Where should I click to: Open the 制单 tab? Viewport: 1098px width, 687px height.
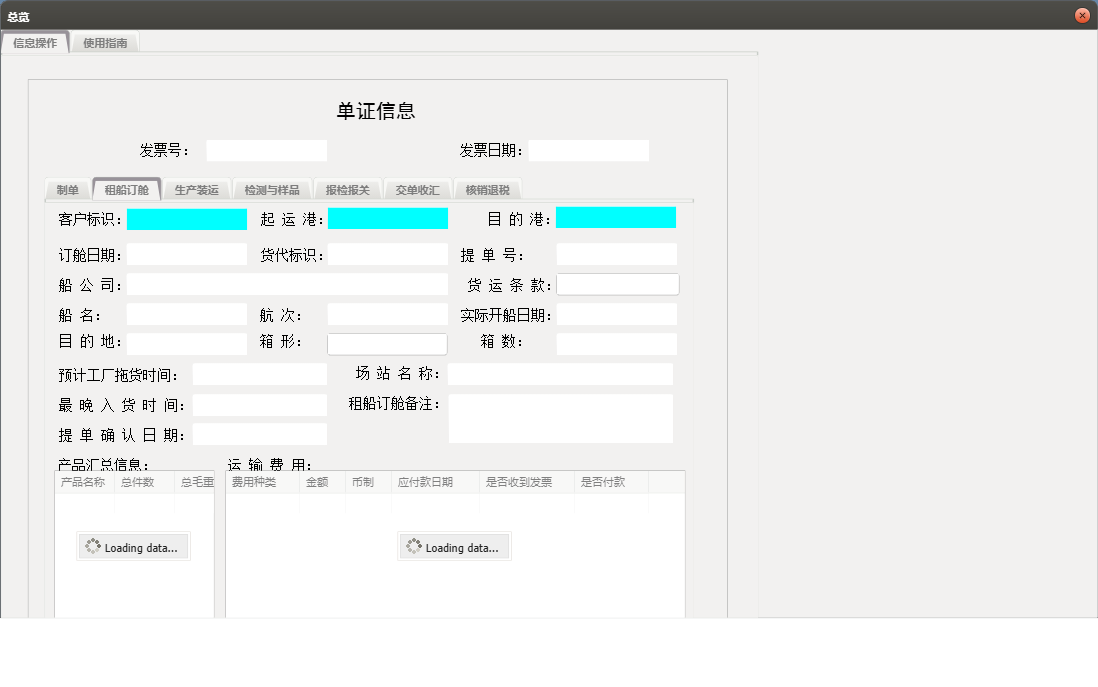[67, 188]
